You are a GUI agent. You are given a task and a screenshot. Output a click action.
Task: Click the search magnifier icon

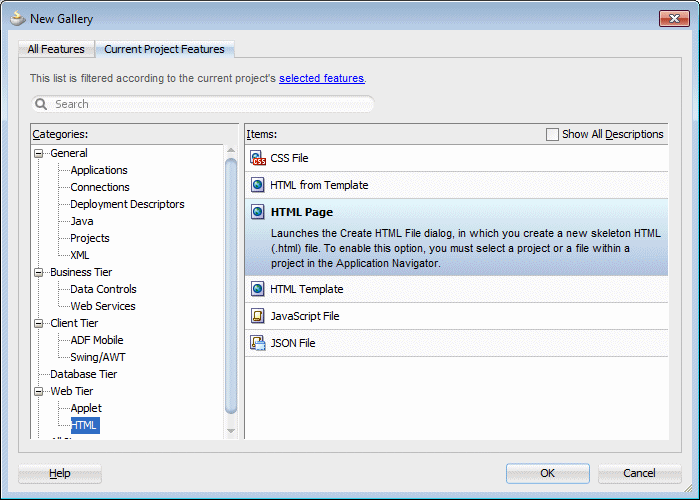pyautogui.click(x=42, y=104)
